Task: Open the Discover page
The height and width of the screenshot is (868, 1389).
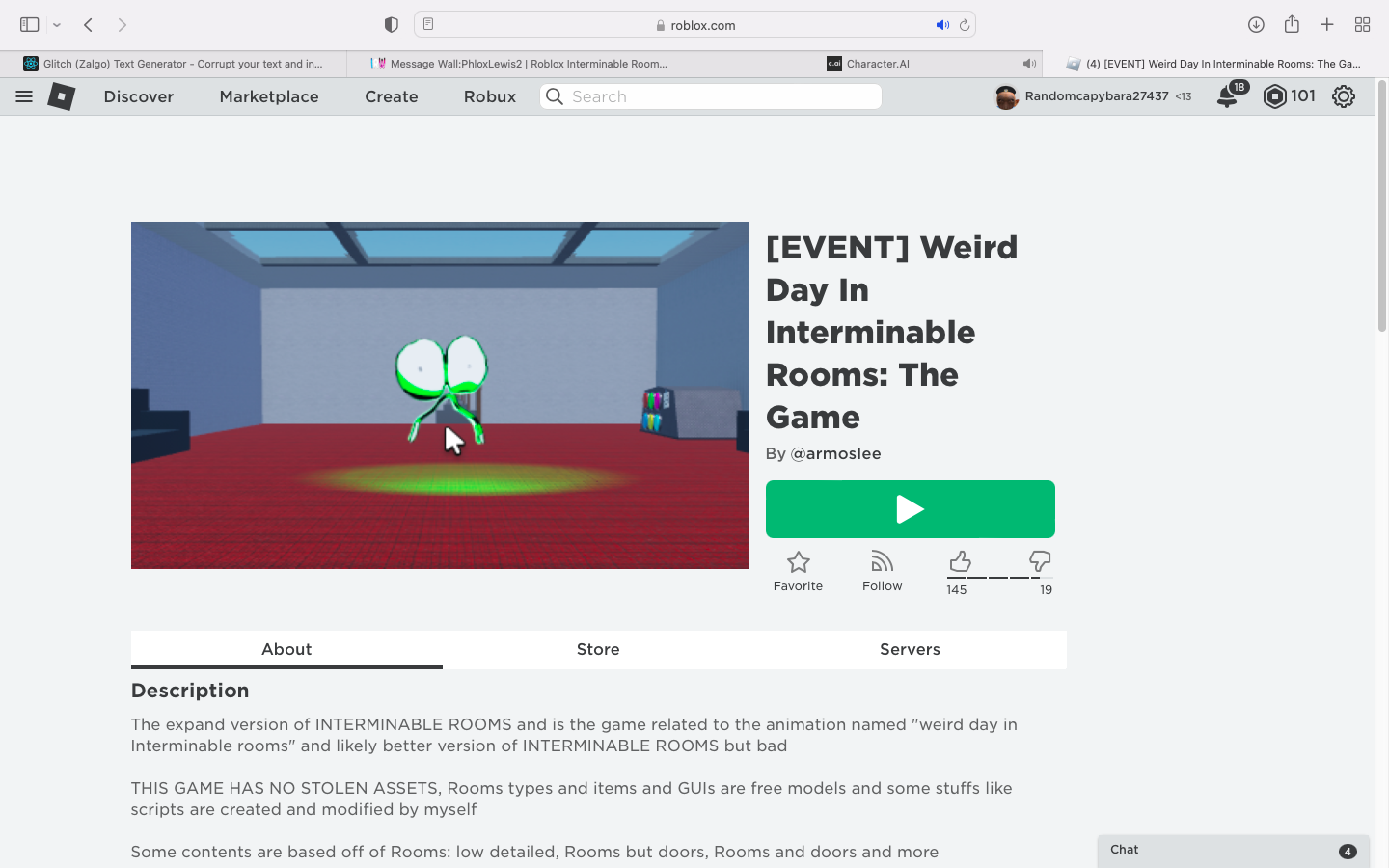Action: [139, 96]
